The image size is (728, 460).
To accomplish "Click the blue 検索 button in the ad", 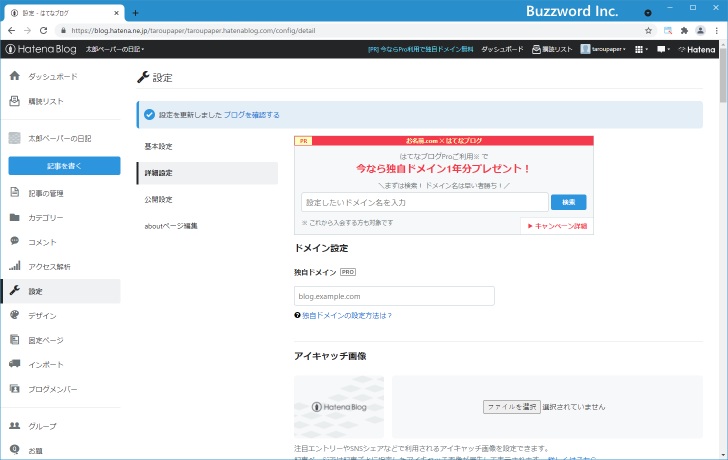I will (x=568, y=202).
